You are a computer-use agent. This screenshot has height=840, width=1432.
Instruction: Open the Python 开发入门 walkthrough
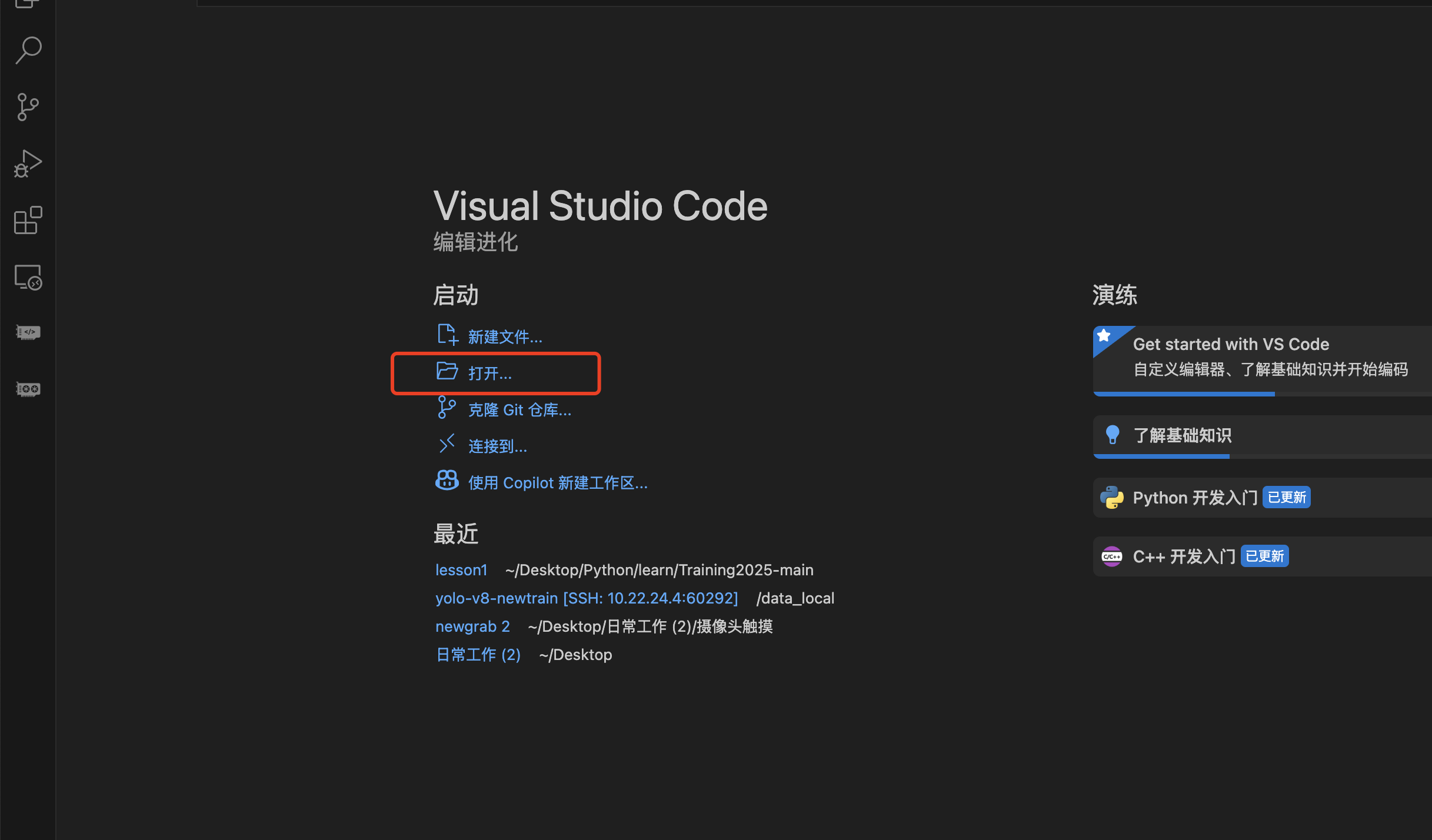pos(1194,498)
